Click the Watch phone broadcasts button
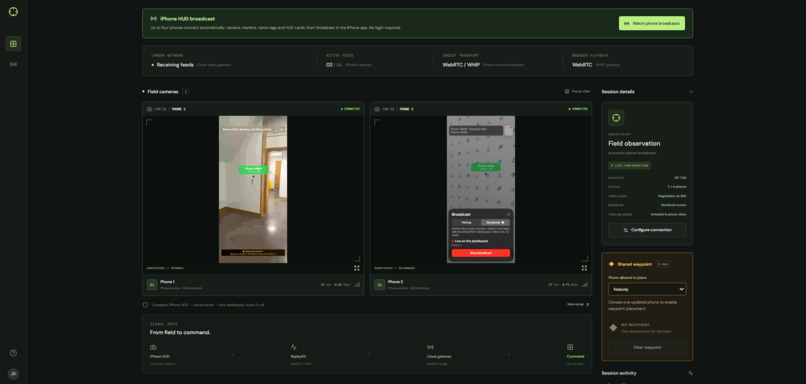The height and width of the screenshot is (384, 806). [x=651, y=23]
